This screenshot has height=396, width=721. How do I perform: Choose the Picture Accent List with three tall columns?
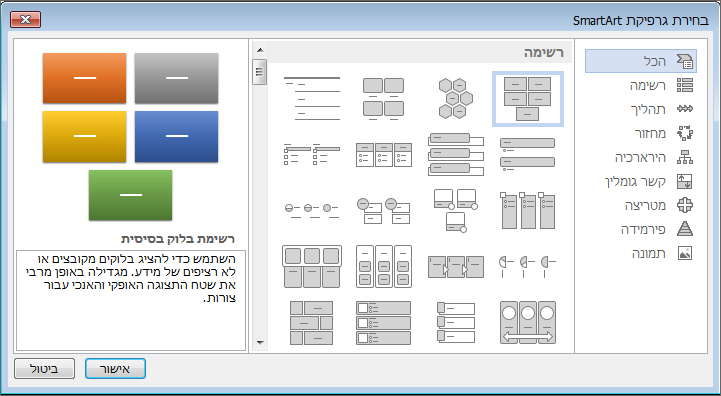point(527,211)
